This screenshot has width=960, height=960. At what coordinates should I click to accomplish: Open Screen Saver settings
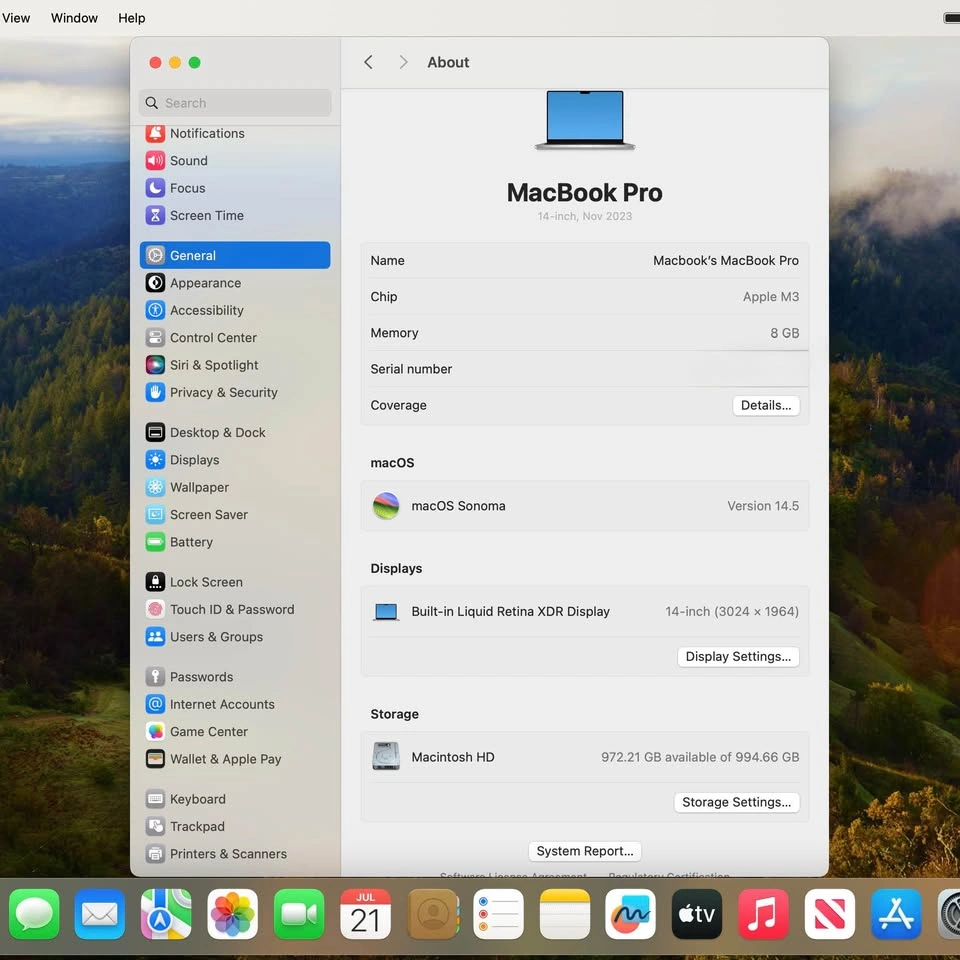coord(234,514)
